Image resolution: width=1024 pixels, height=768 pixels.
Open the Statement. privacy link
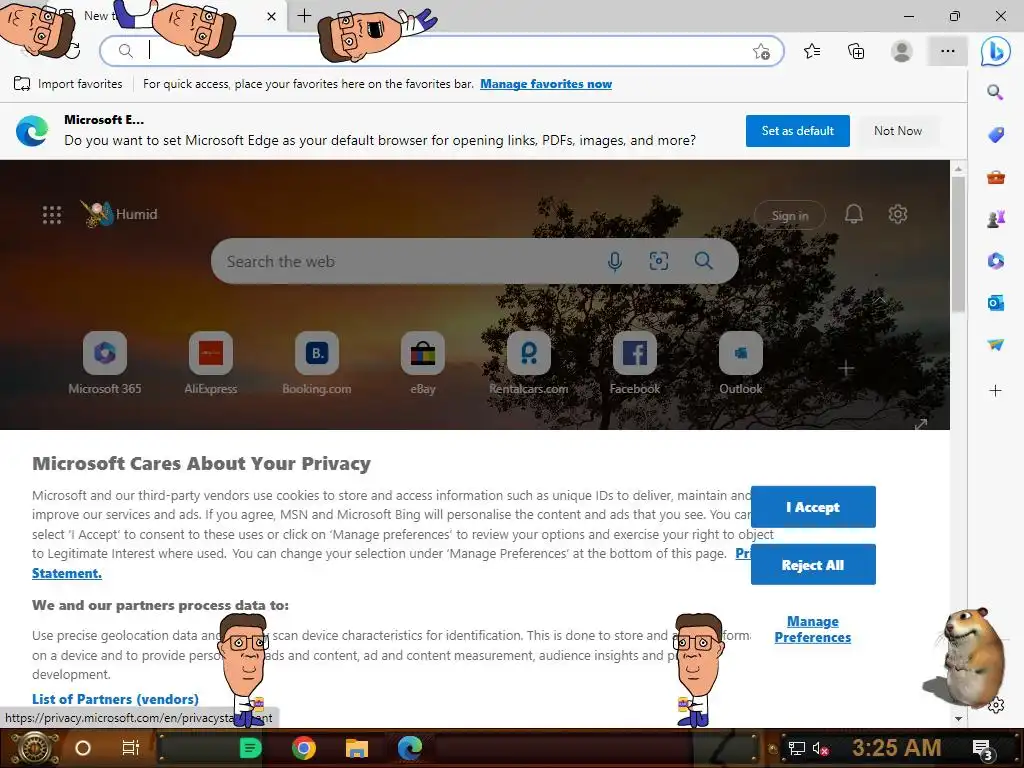click(67, 573)
